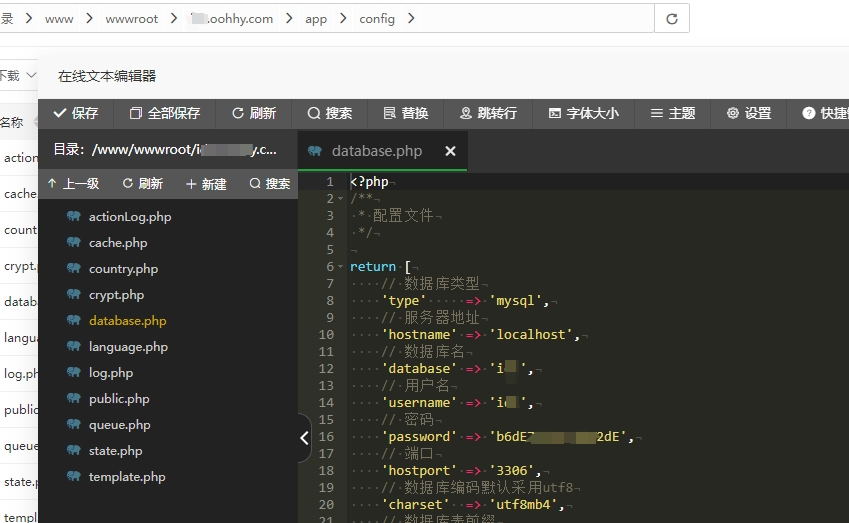The height and width of the screenshot is (523, 849).
Task: Click the 'mysql' value on line 8
Action: (x=515, y=300)
